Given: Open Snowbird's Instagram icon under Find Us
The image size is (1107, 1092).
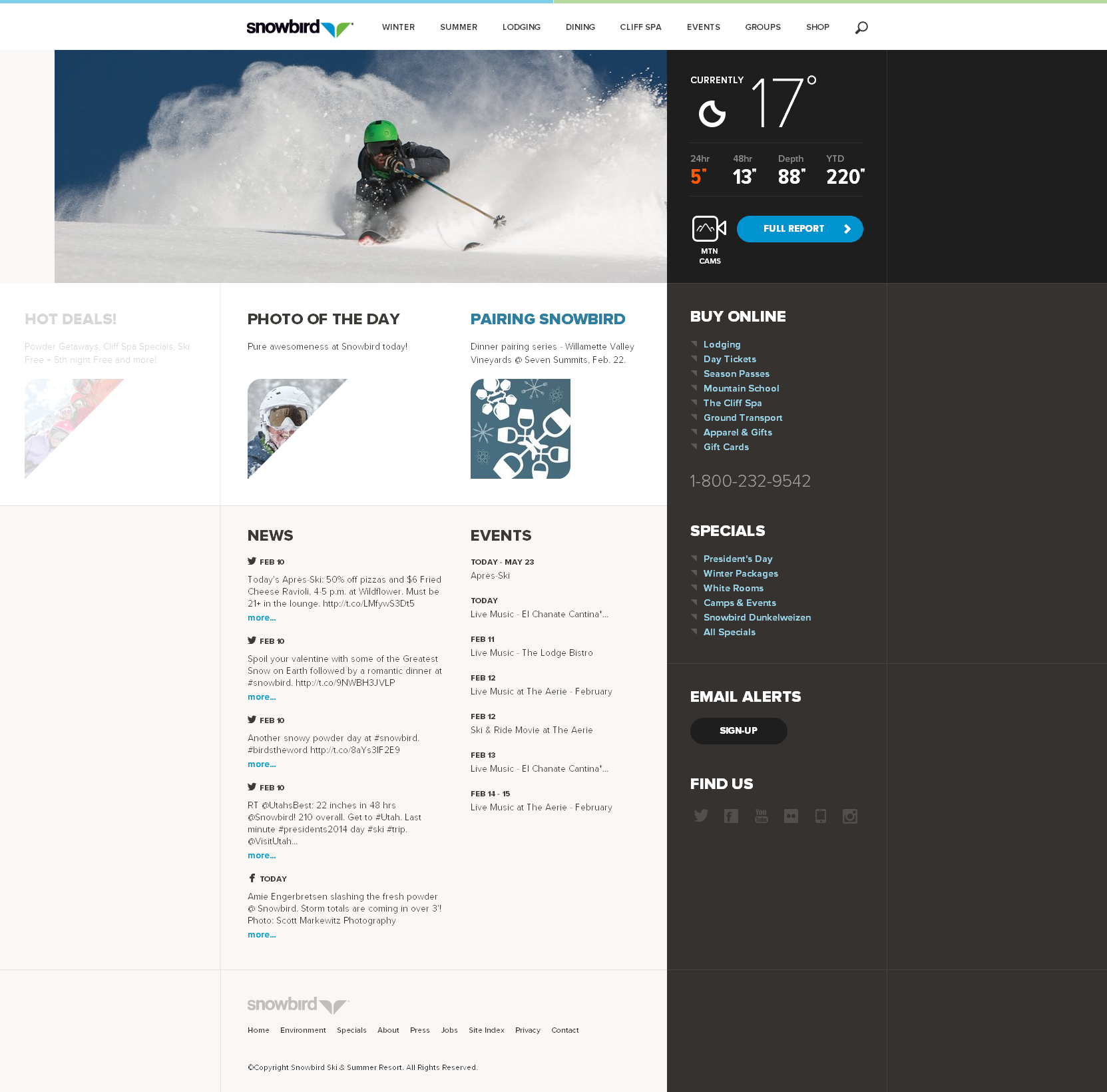Looking at the screenshot, I should pyautogui.click(x=850, y=816).
